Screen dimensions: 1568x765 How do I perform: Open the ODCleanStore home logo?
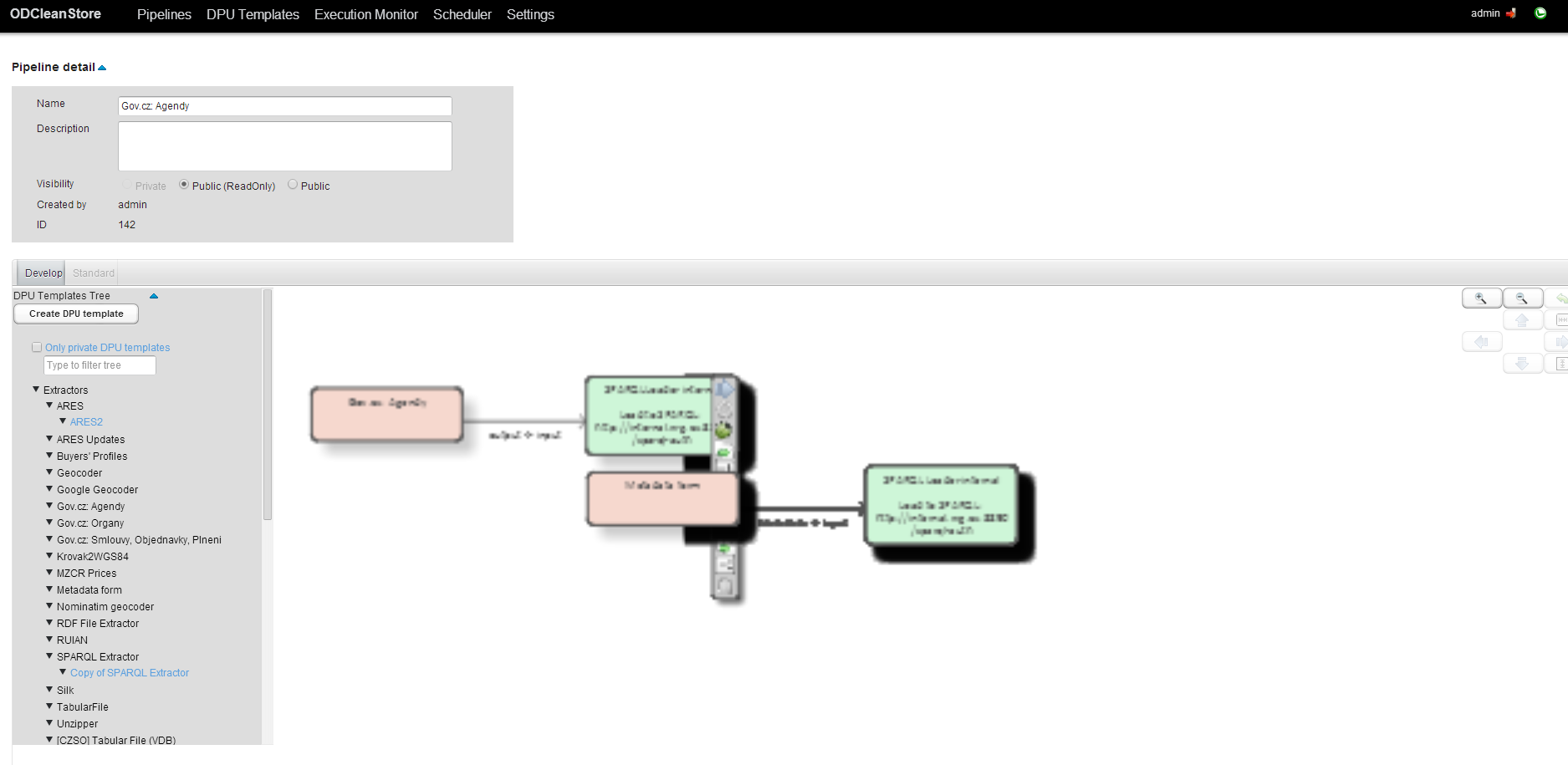(55, 14)
